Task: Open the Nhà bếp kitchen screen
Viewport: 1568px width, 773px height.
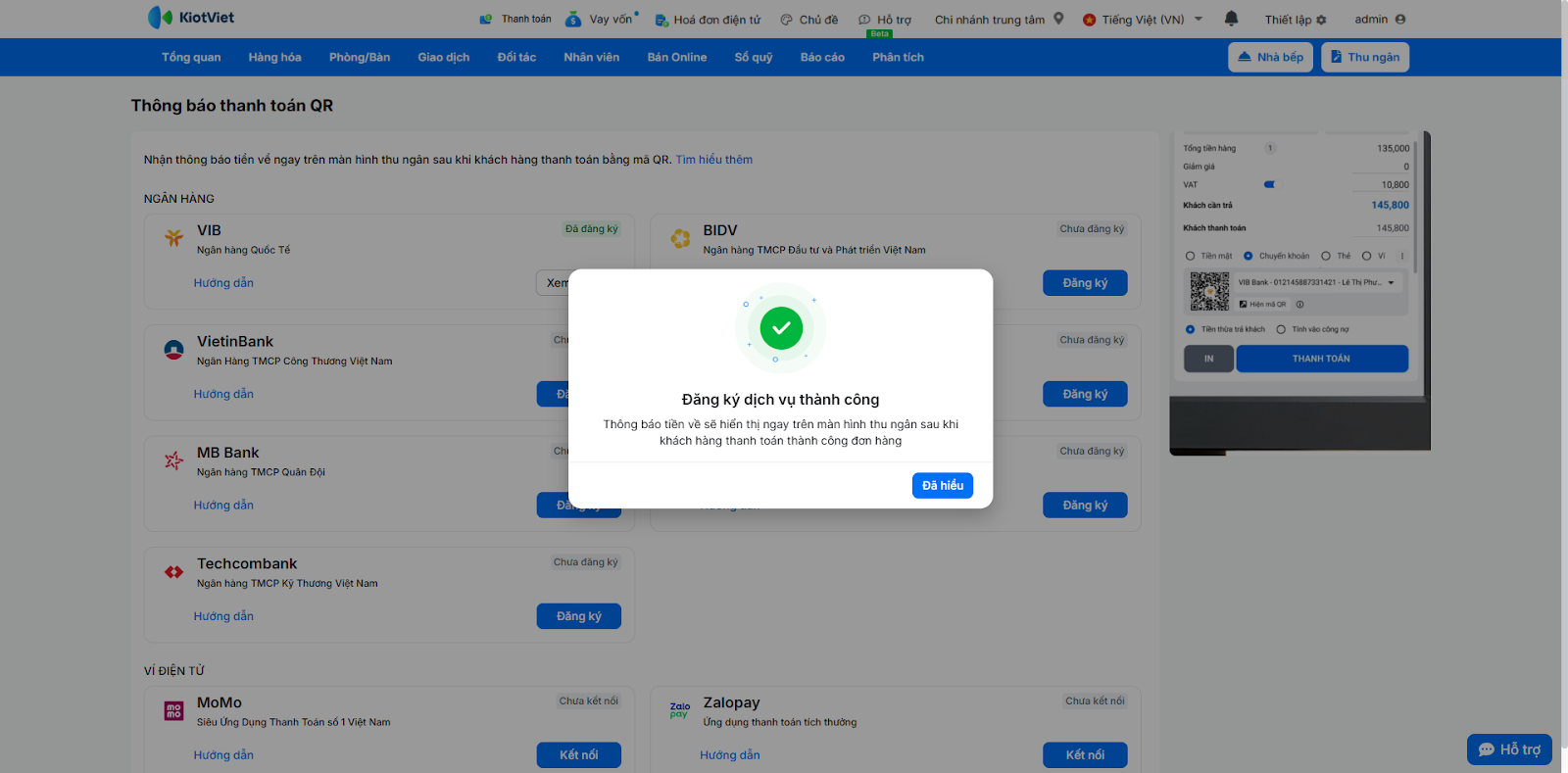Action: click(1270, 57)
